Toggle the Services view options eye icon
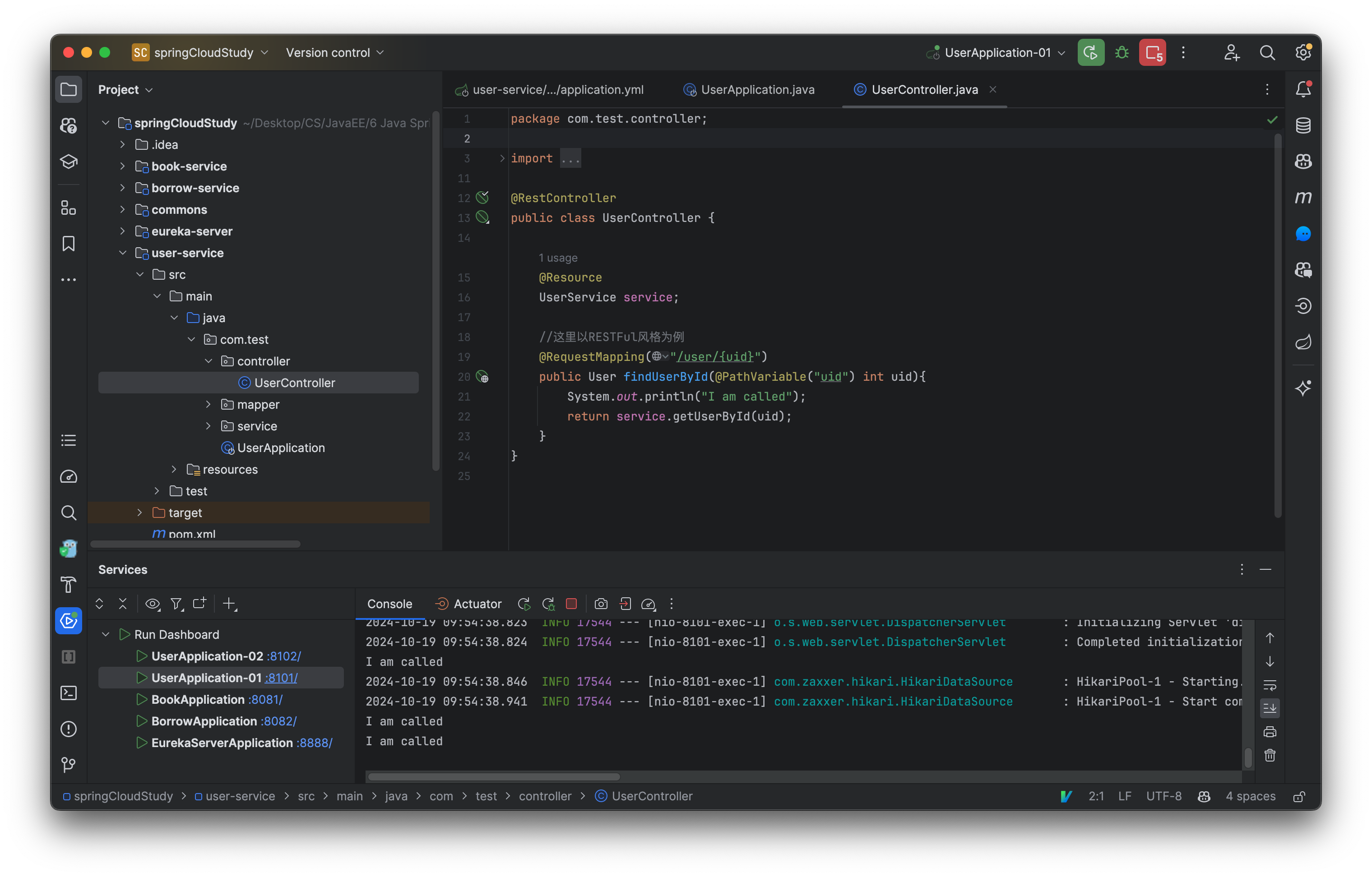This screenshot has width=1372, height=877. coord(152,604)
